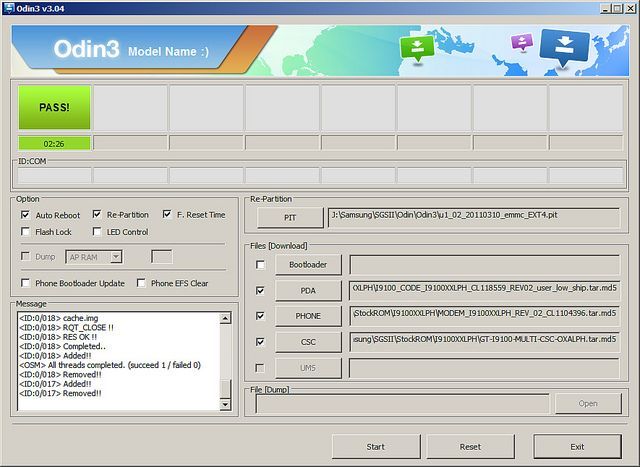Click the message log scrollbar thumb

pyautogui.click(x=225, y=388)
